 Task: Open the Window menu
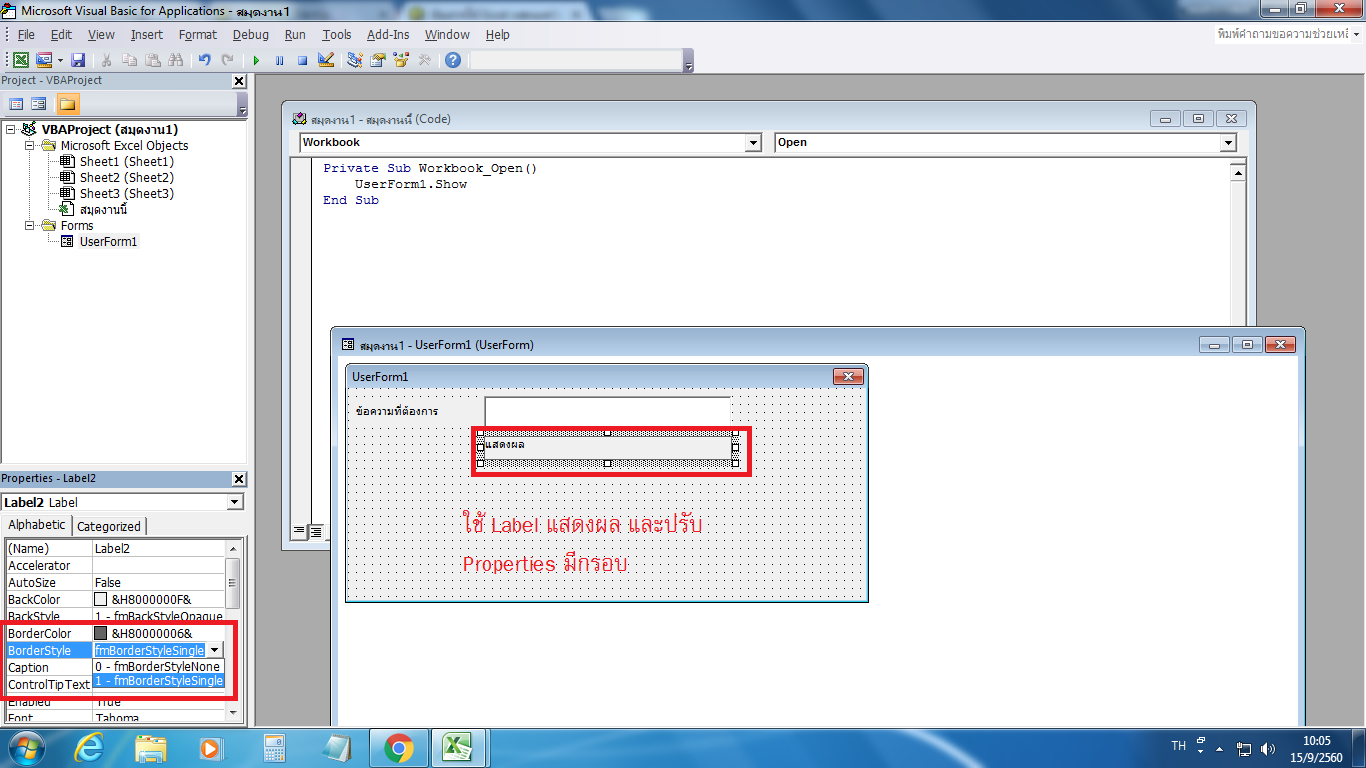click(x=447, y=34)
